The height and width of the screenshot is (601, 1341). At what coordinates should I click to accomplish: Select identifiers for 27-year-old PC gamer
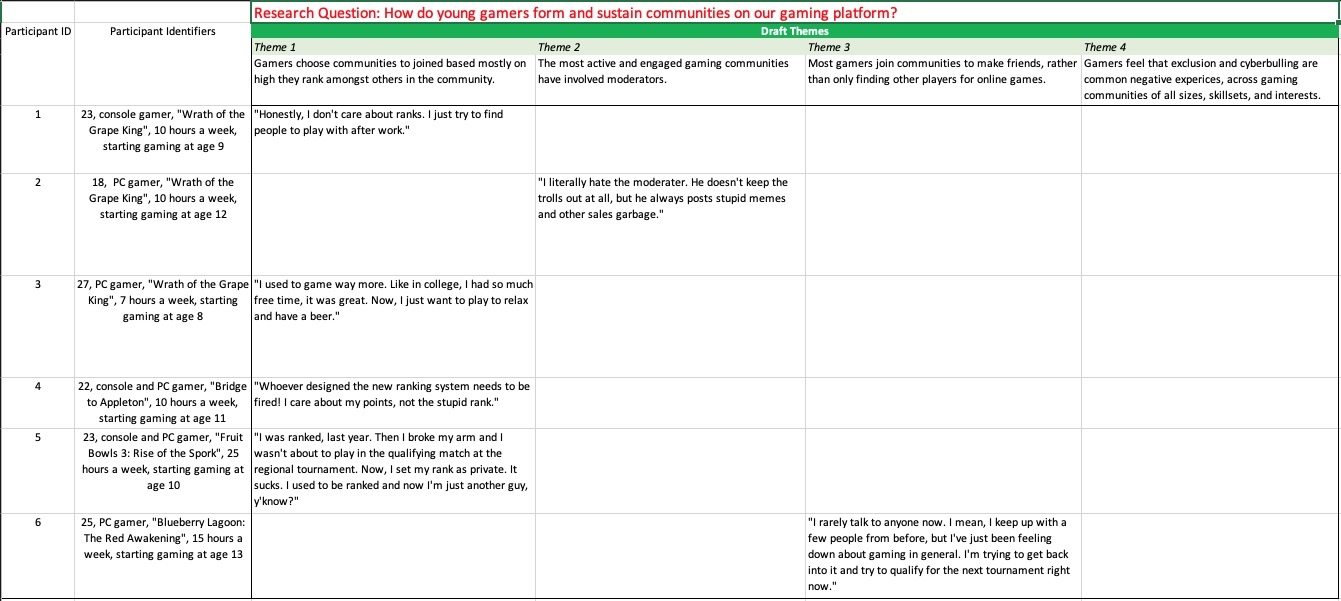pyautogui.click(x=163, y=326)
